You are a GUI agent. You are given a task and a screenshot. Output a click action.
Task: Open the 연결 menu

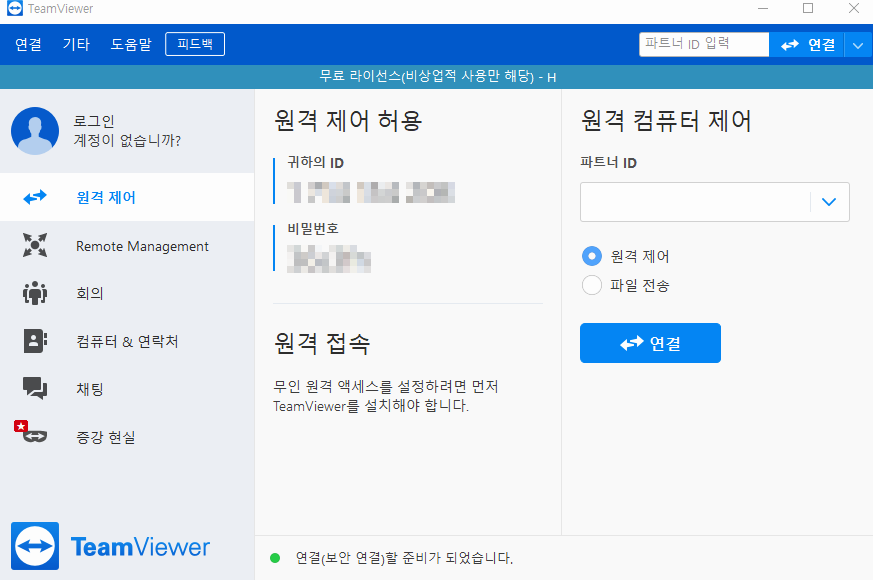tap(28, 44)
